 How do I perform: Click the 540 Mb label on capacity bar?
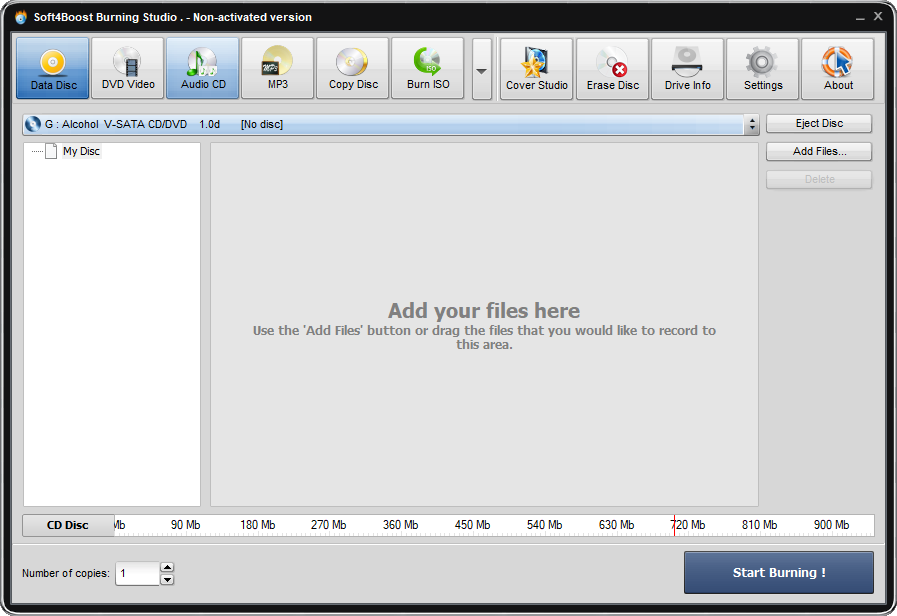pos(544,525)
